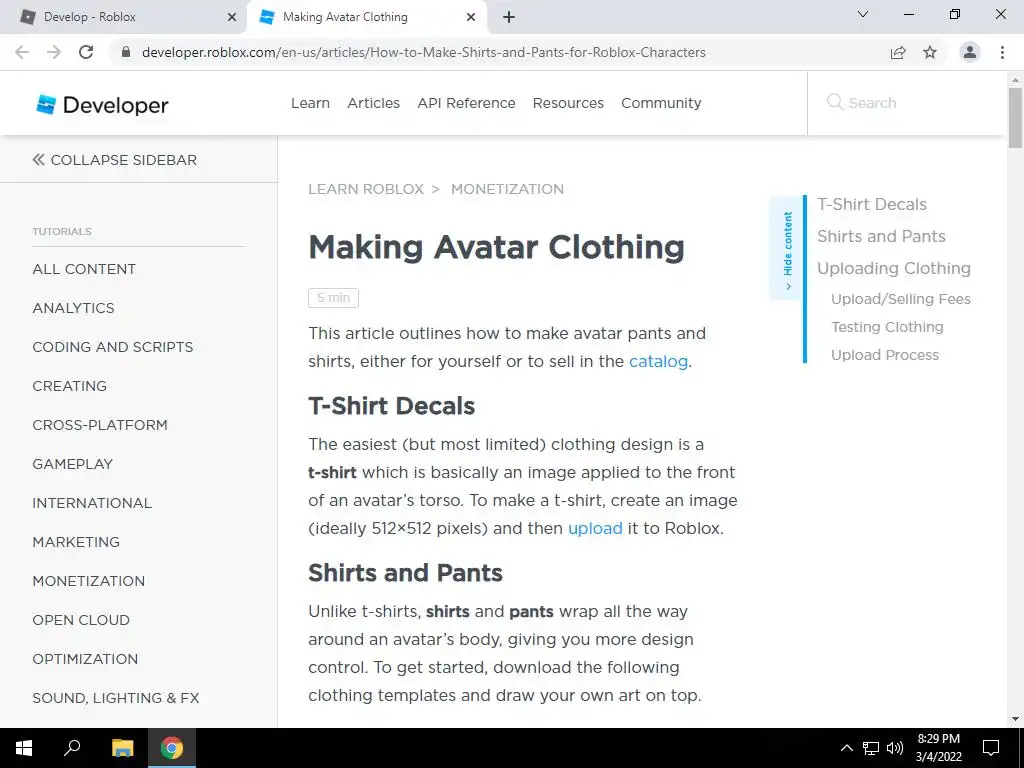Close the Making Avatar Clothing tab

click(x=471, y=17)
